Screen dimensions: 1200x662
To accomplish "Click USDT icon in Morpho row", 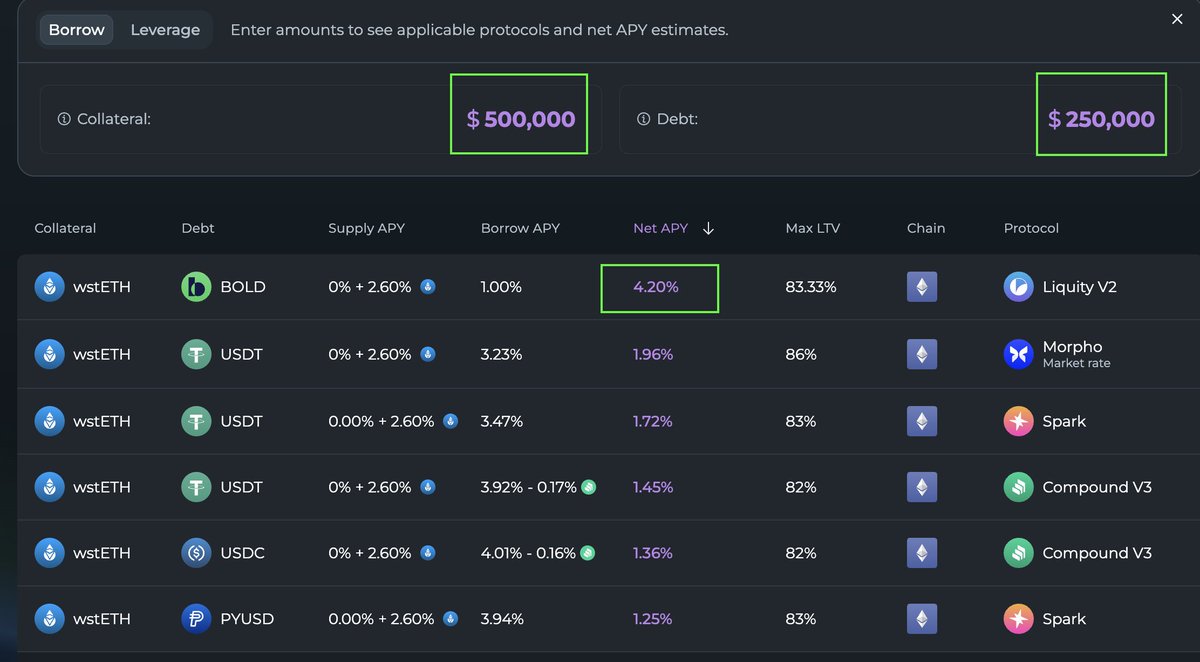I will pos(196,354).
